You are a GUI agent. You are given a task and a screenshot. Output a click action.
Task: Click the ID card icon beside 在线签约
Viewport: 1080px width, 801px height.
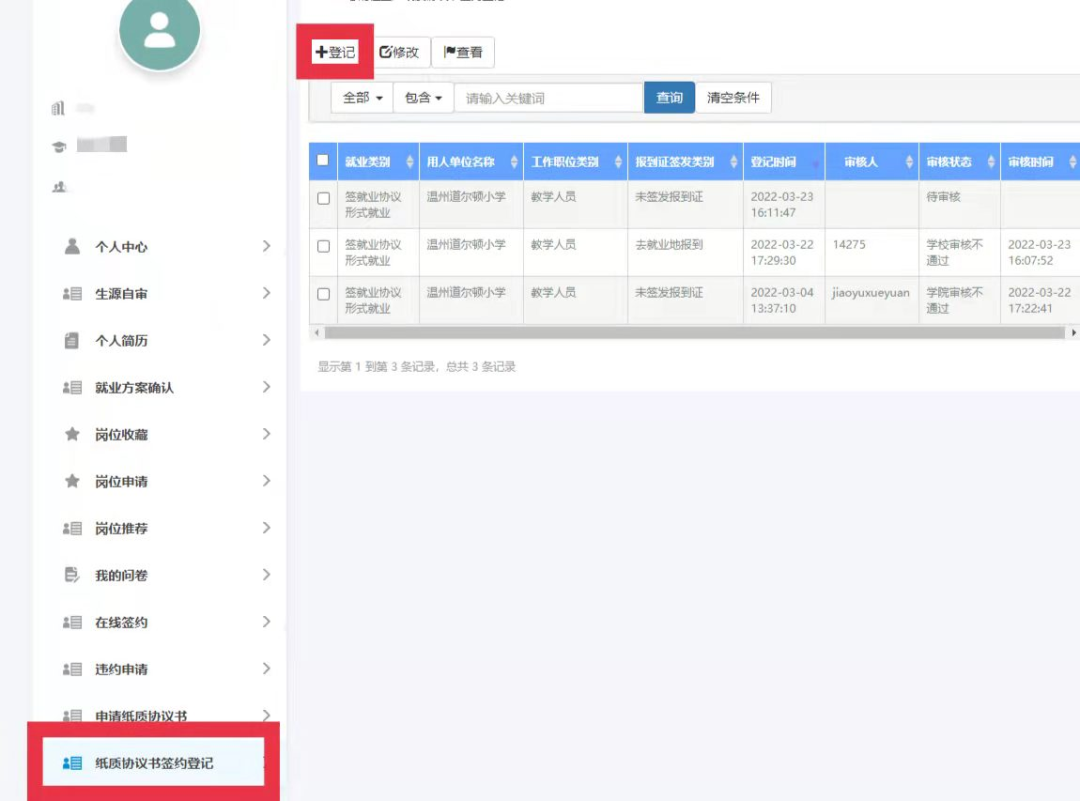click(x=72, y=622)
